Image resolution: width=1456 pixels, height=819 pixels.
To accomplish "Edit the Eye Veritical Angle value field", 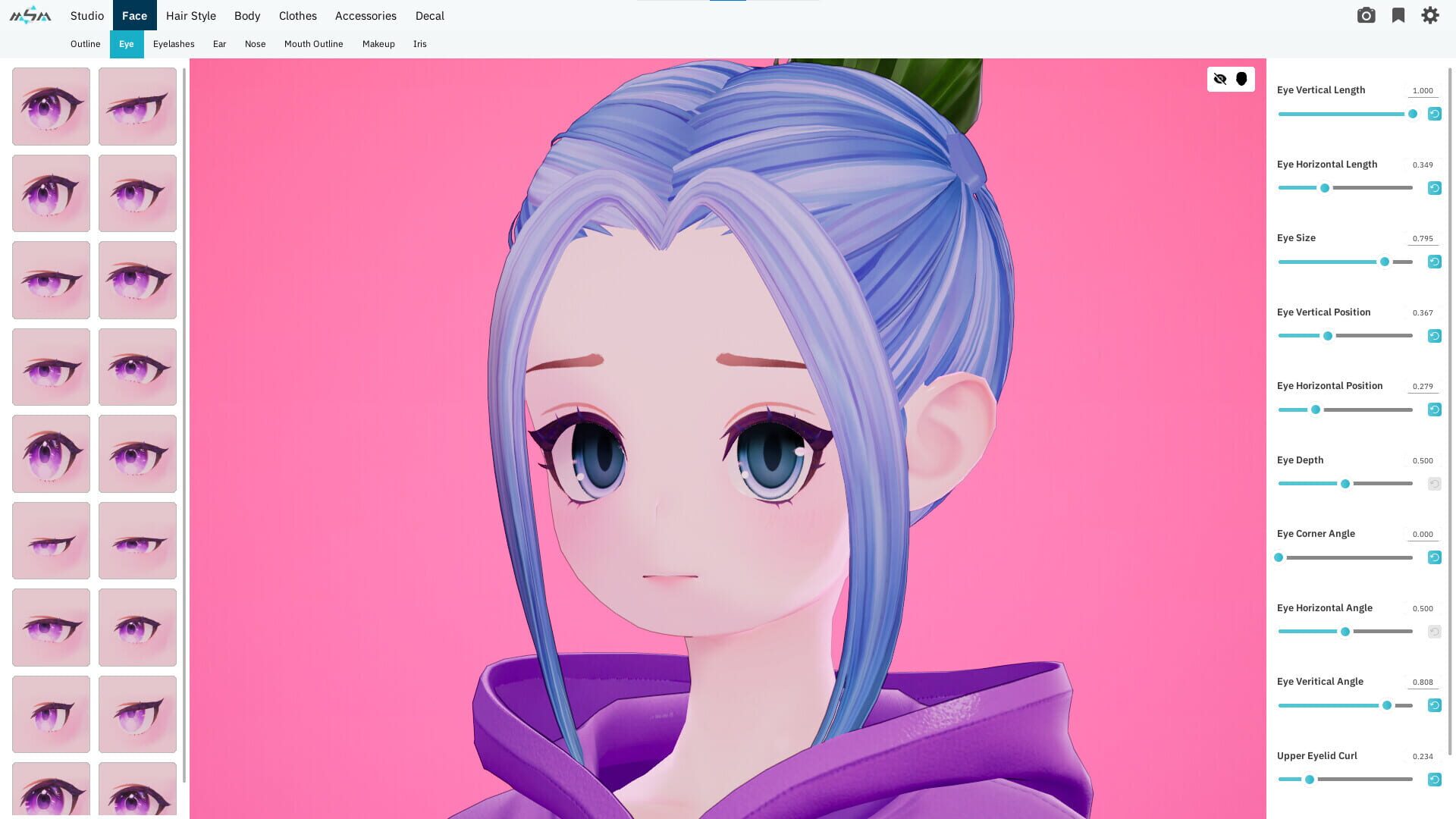I will (x=1421, y=681).
